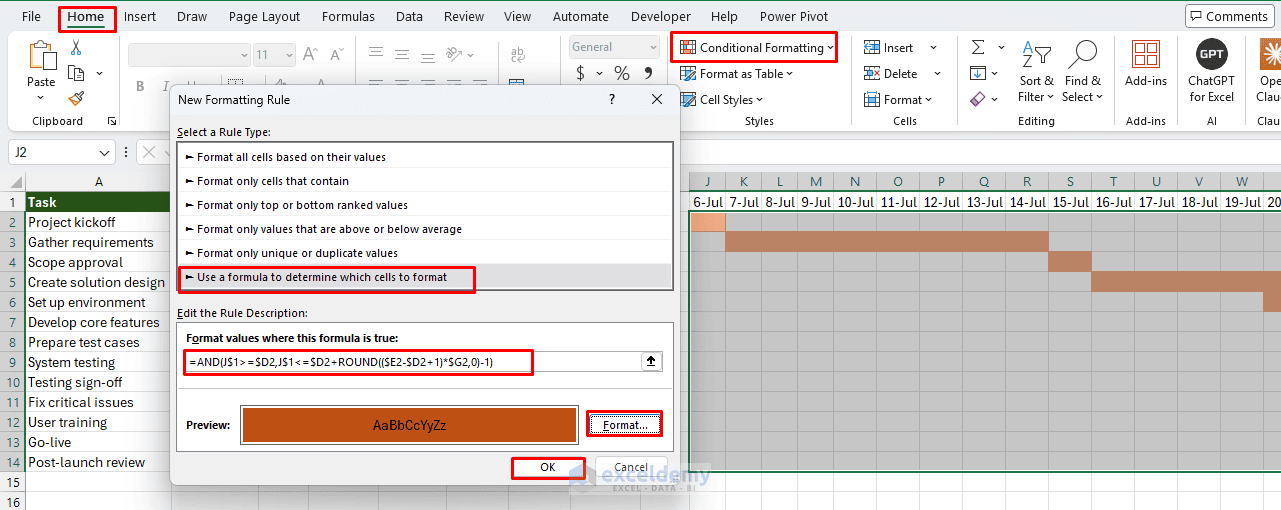Screen dimensions: 1281x510
Task: Select the 'Gather requirements' task cell
Action: pyautogui.click(x=98, y=242)
